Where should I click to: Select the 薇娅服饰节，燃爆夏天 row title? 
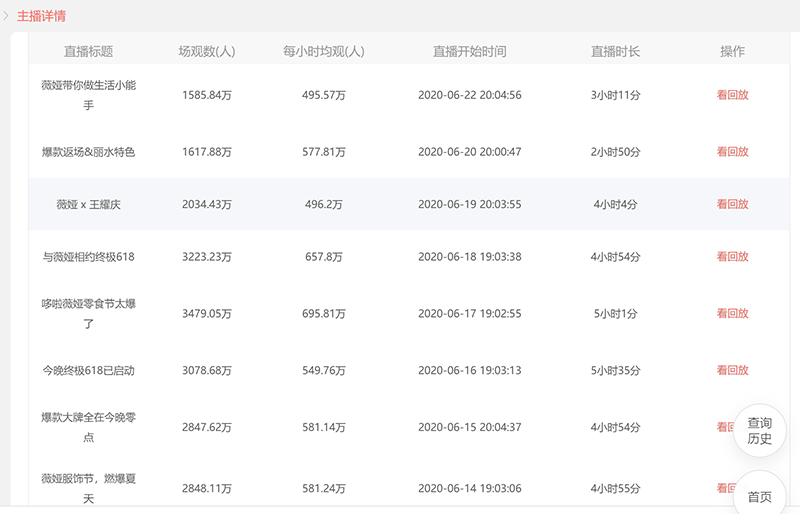coord(88,488)
